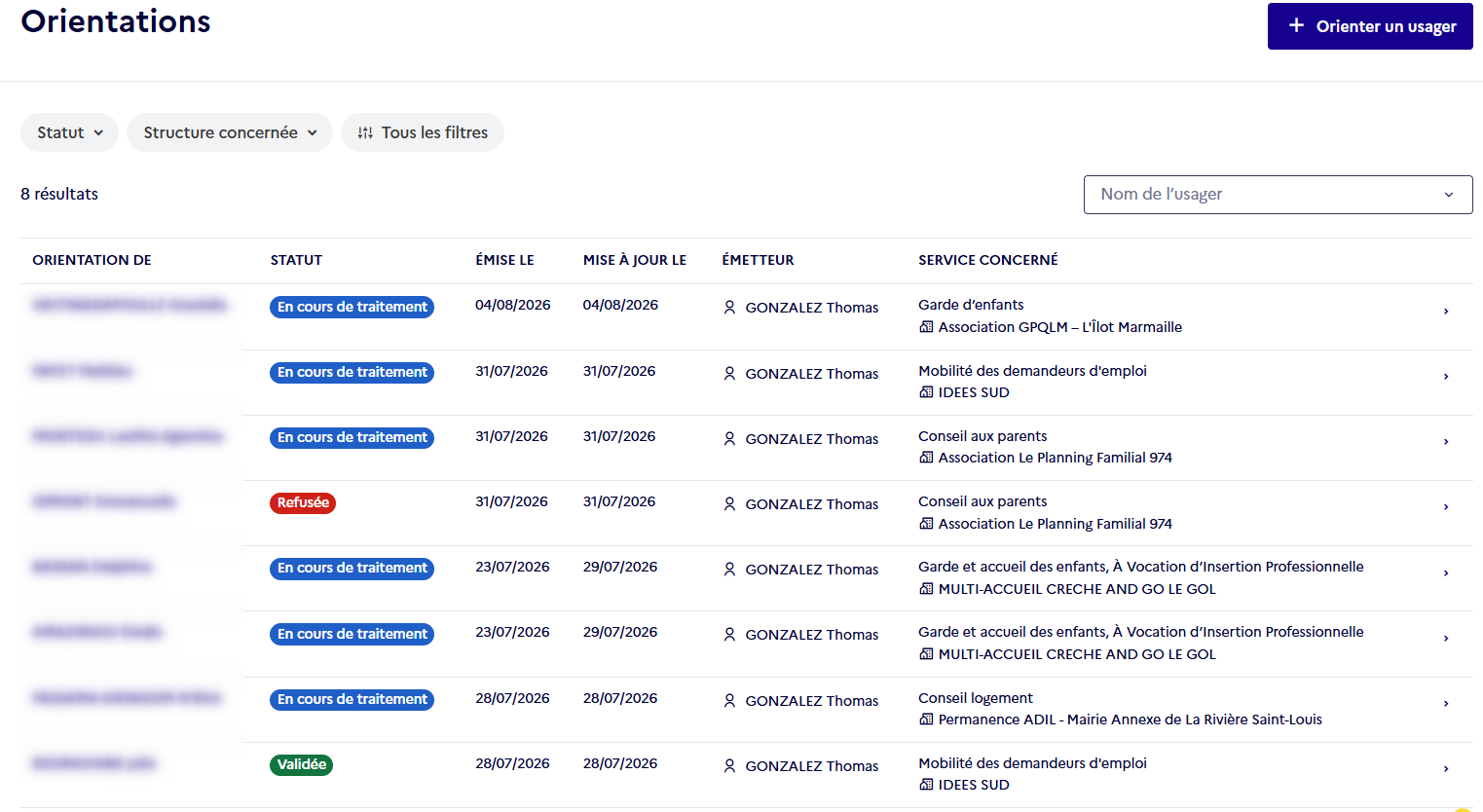Click the ÉMISE LE column header
The width and height of the screenshot is (1483, 812).
tap(504, 260)
